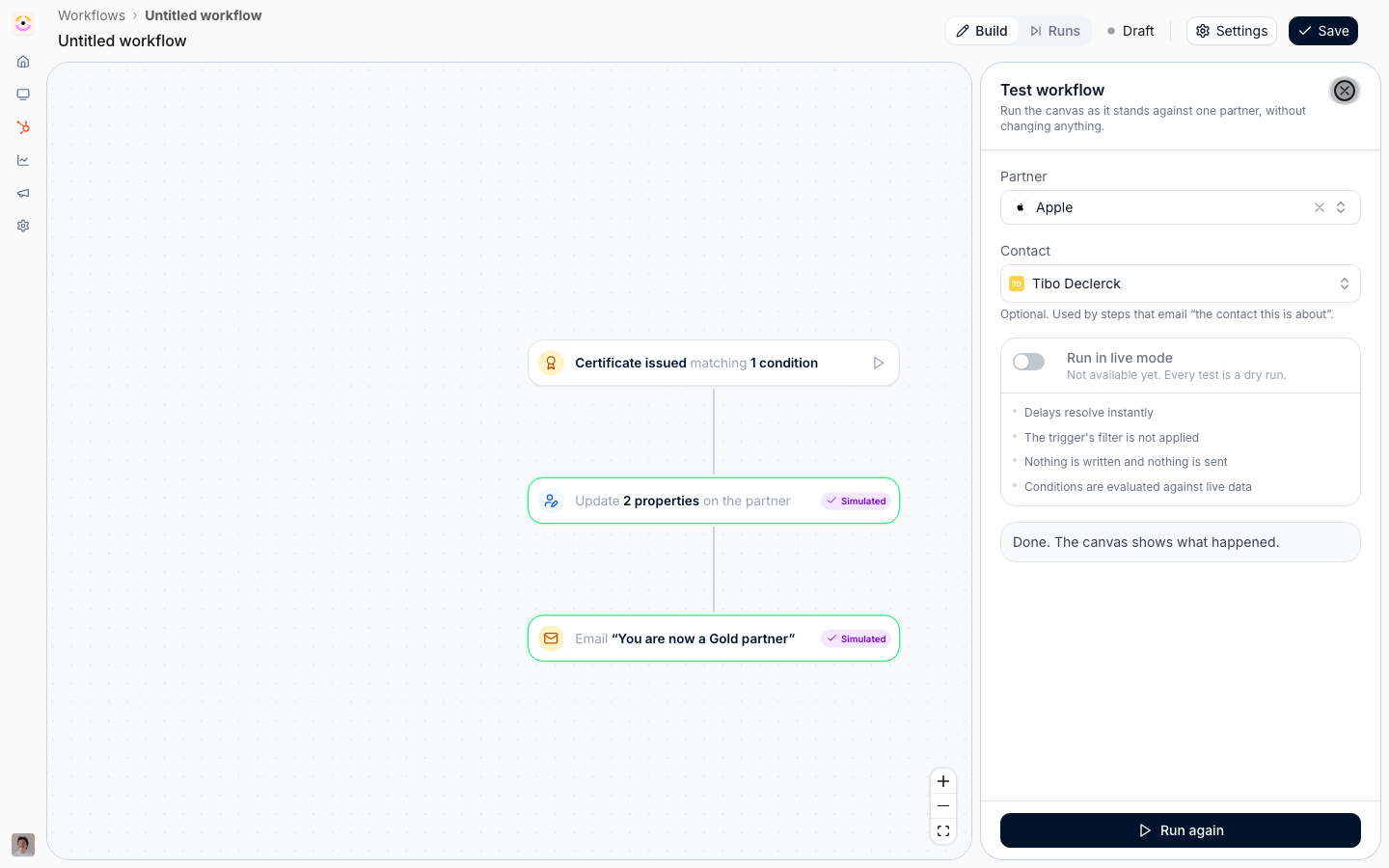
Task: Select the Certificate issued trigger node
Action: point(714,364)
